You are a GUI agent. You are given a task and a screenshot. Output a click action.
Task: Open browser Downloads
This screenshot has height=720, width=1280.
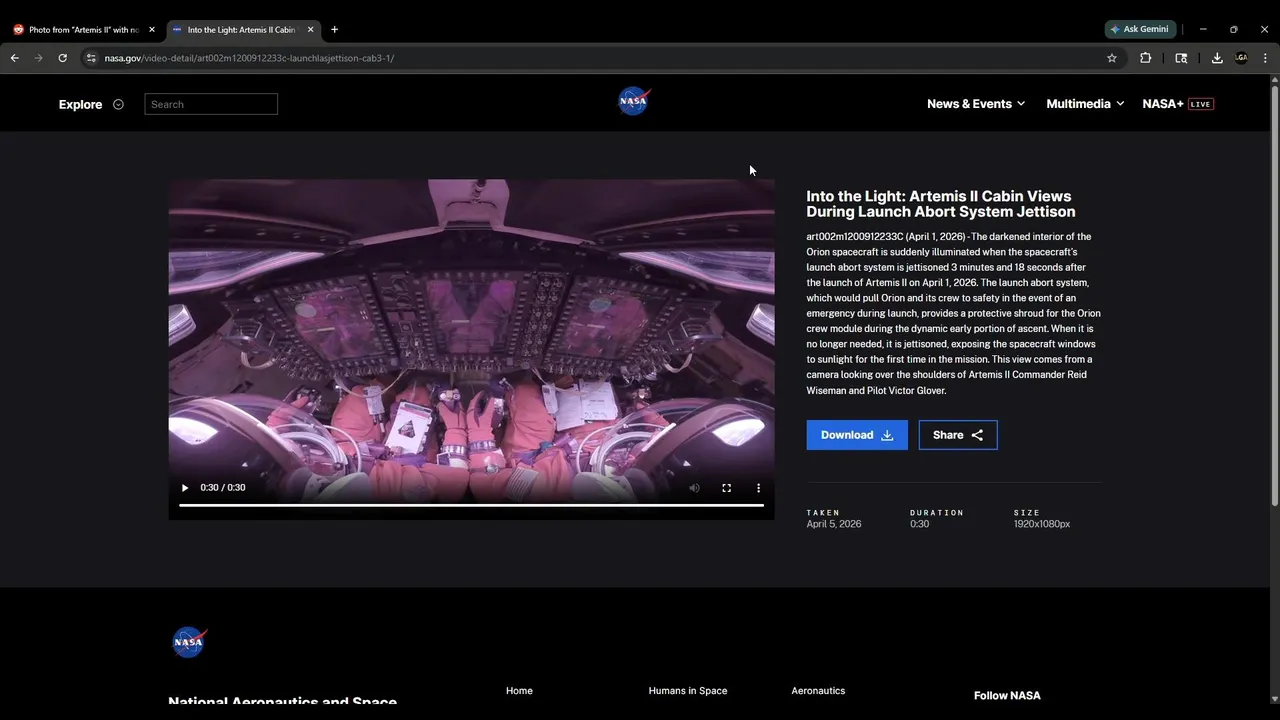(x=1217, y=58)
